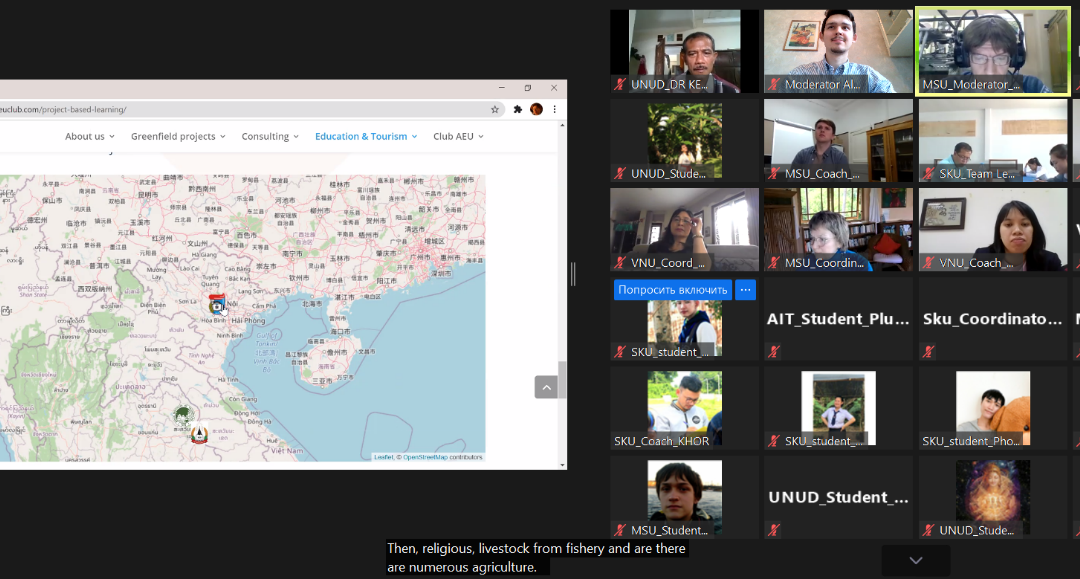Show the next gallery page with the down chevron
This screenshot has width=1080, height=579.
point(915,560)
